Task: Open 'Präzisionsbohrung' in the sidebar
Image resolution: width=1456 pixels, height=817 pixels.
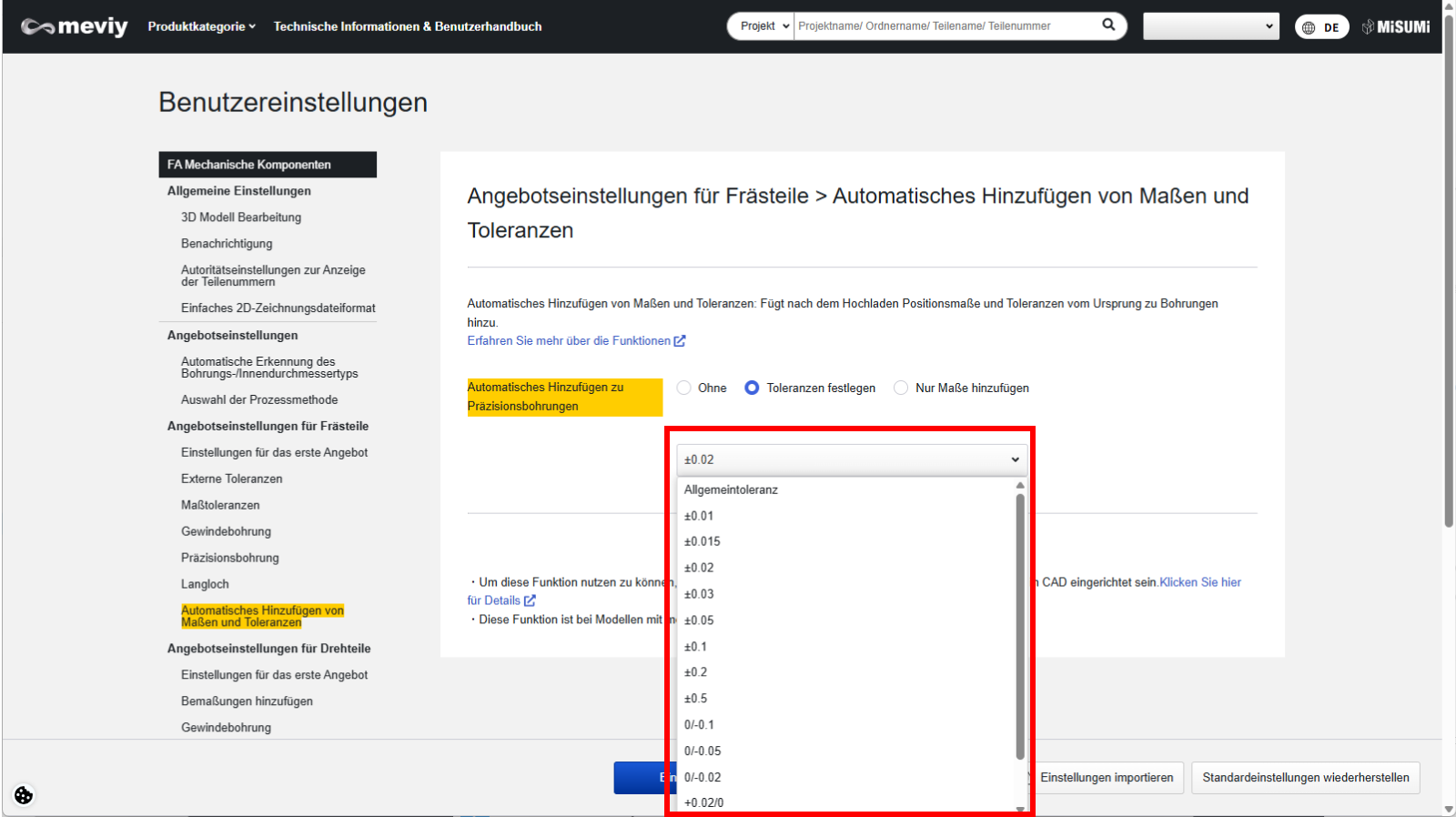Action: tap(230, 558)
